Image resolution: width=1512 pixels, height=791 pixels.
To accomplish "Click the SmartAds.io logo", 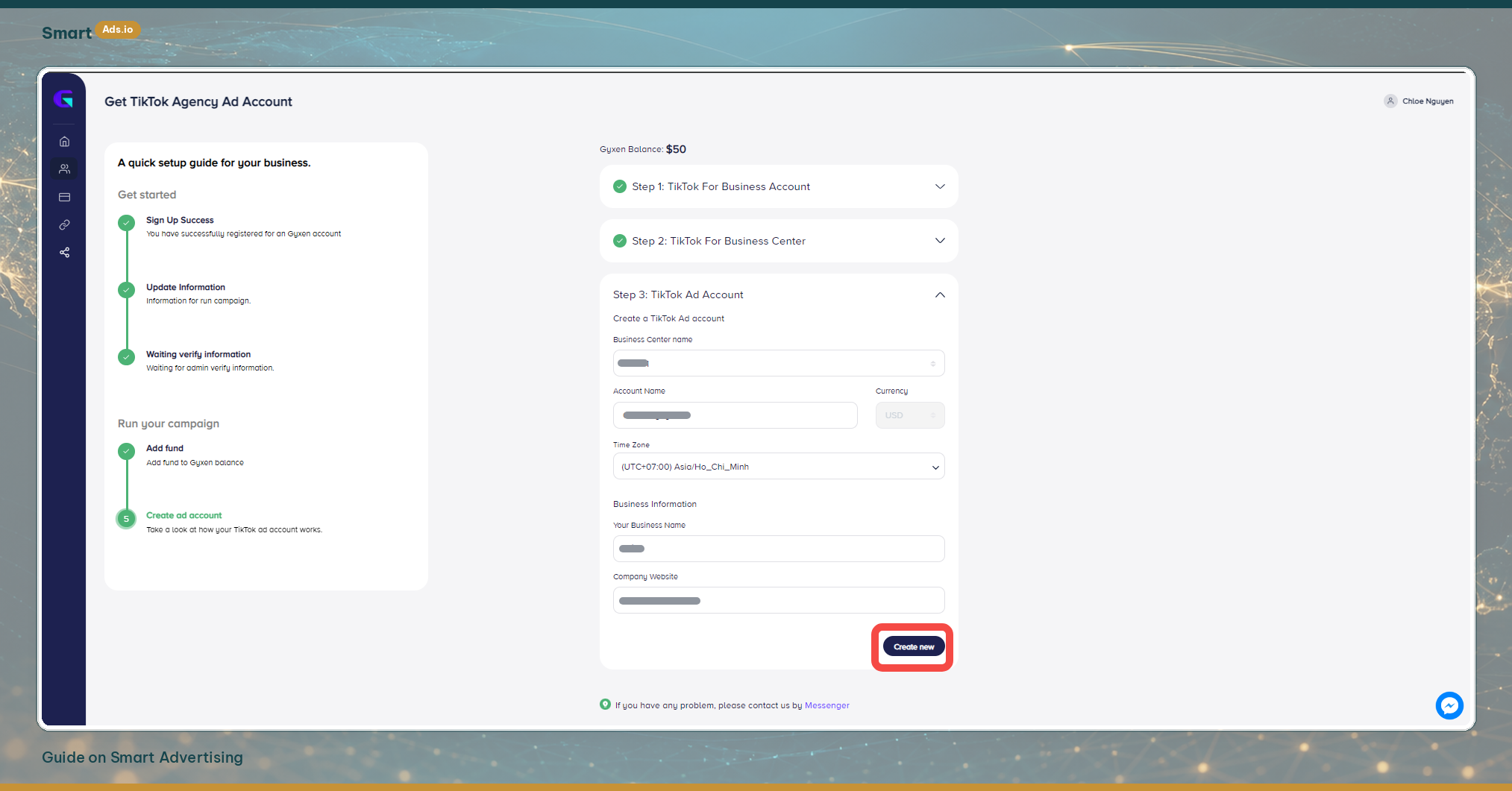I will (x=90, y=31).
